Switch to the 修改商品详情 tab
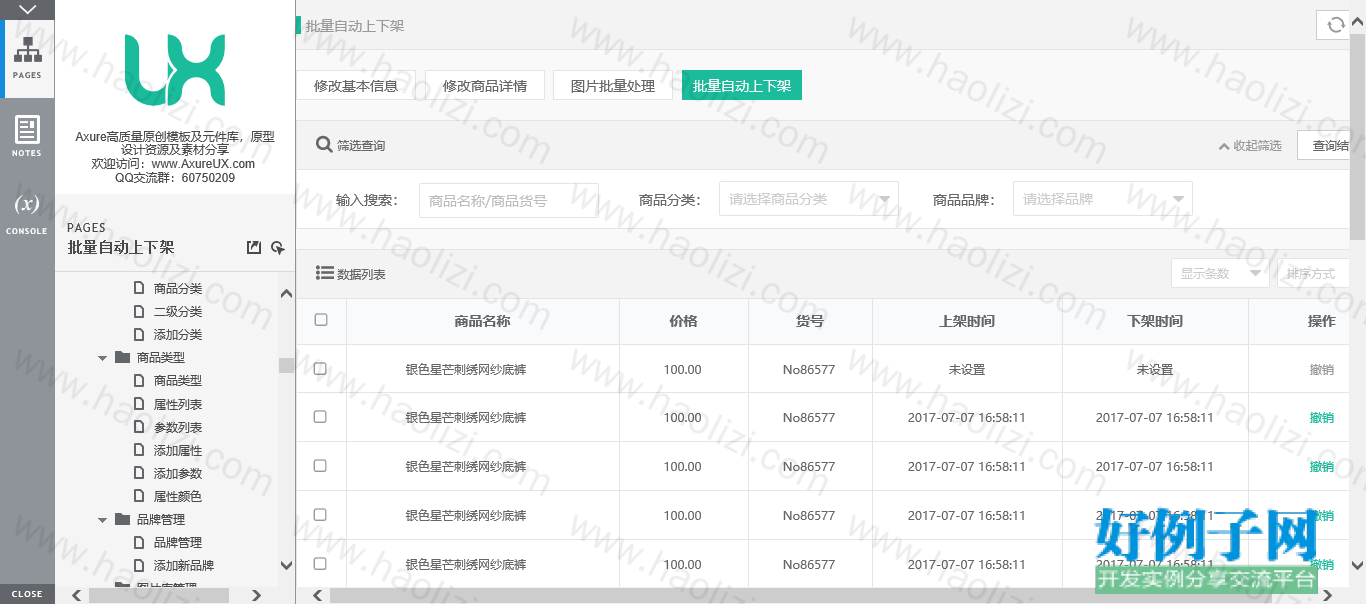 (x=485, y=85)
